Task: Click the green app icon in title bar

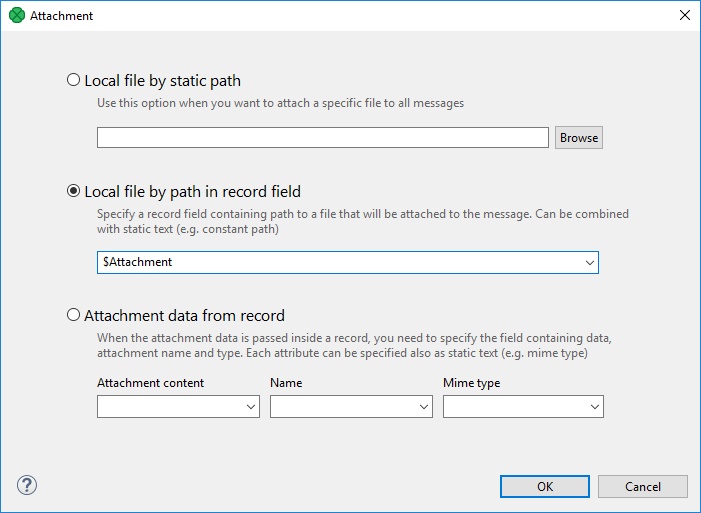Action: pos(16,16)
